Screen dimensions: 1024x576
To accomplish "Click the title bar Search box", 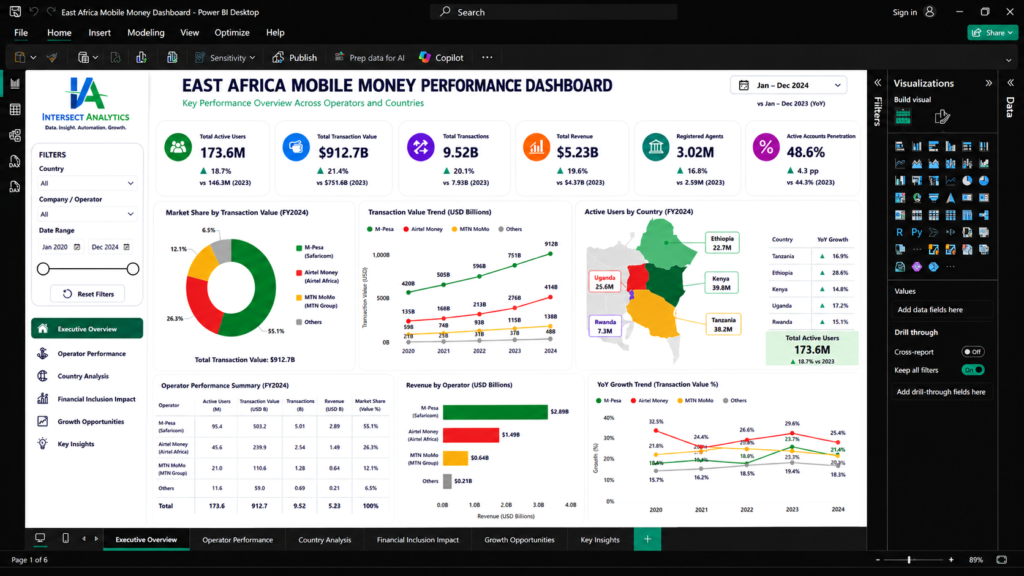I will (x=554, y=12).
